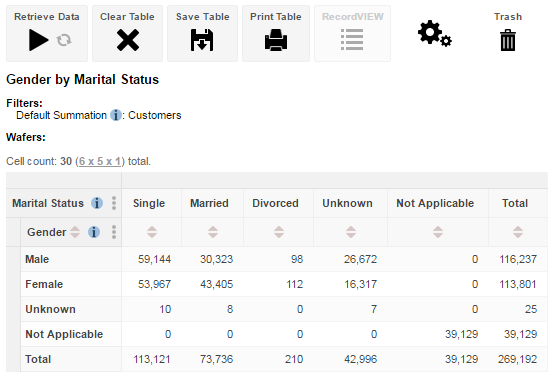
Task: Open the Marital Status options menu dots
Action: pyautogui.click(x=114, y=203)
